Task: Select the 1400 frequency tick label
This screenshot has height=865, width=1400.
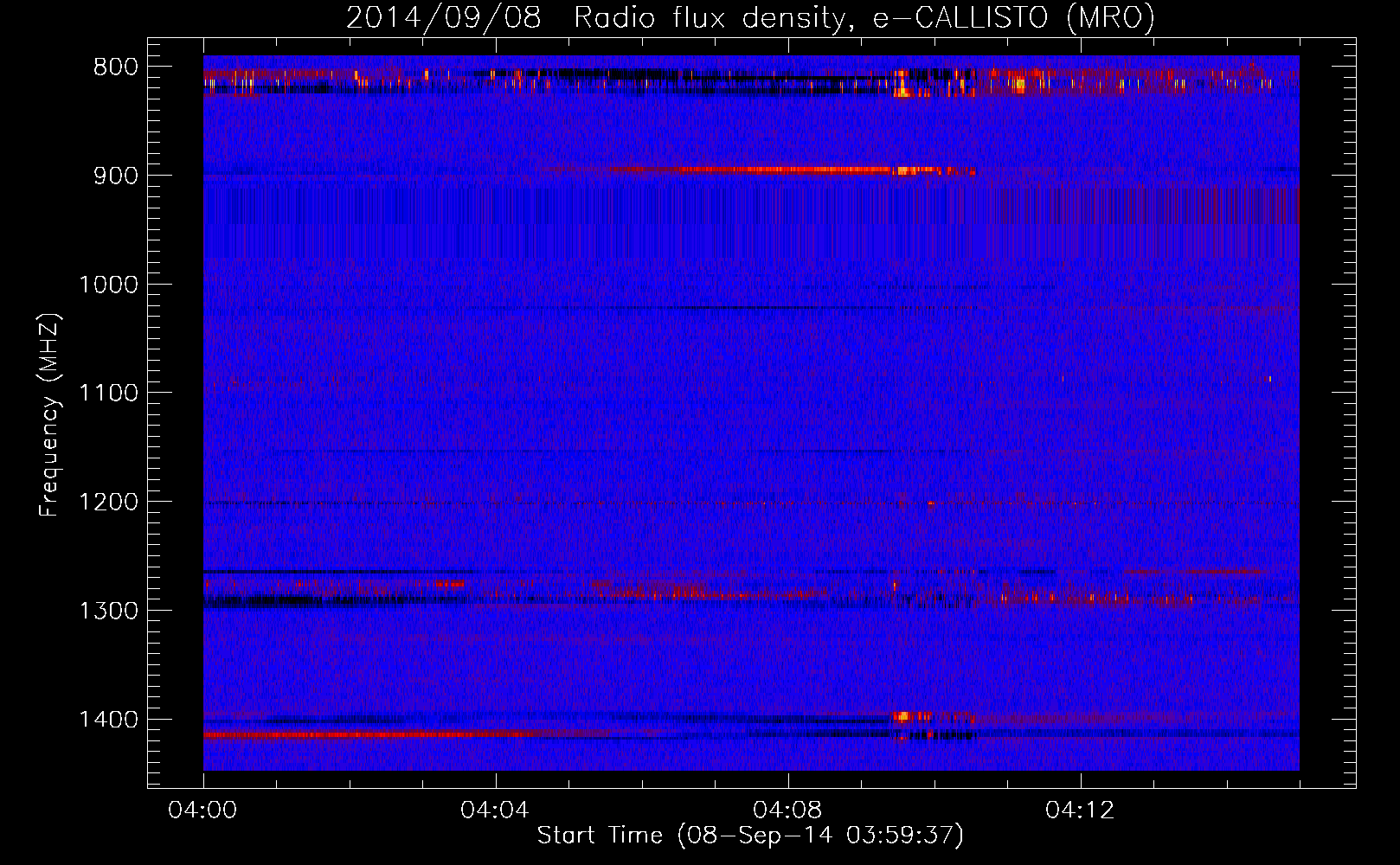Action: (108, 720)
